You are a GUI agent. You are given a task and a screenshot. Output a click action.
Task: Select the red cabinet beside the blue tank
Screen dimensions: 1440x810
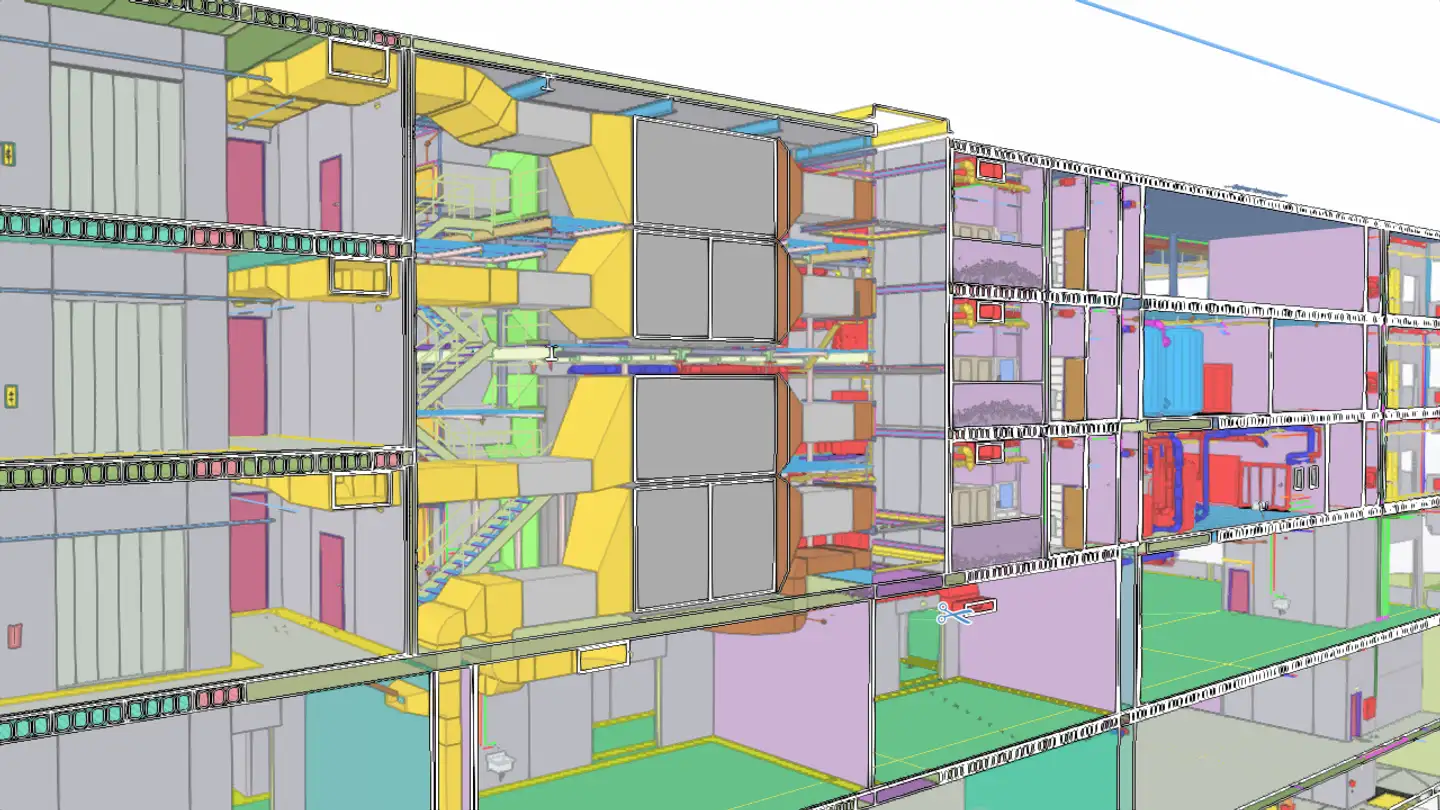(x=1217, y=388)
